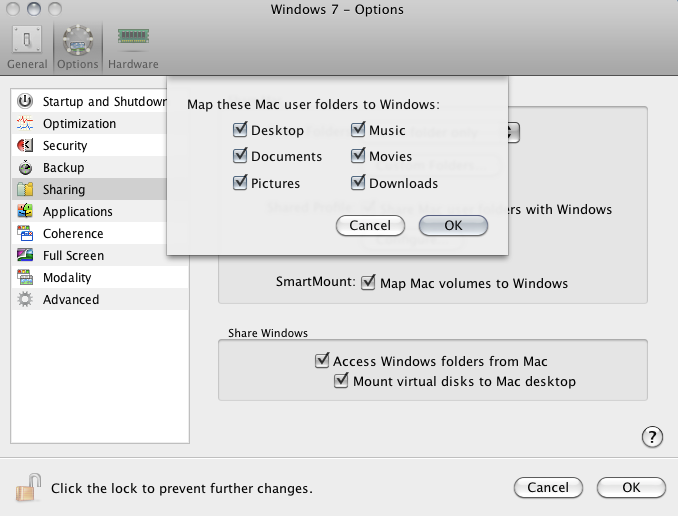This screenshot has width=678, height=516.
Task: Click the Advanced gear icon
Action: (25, 299)
